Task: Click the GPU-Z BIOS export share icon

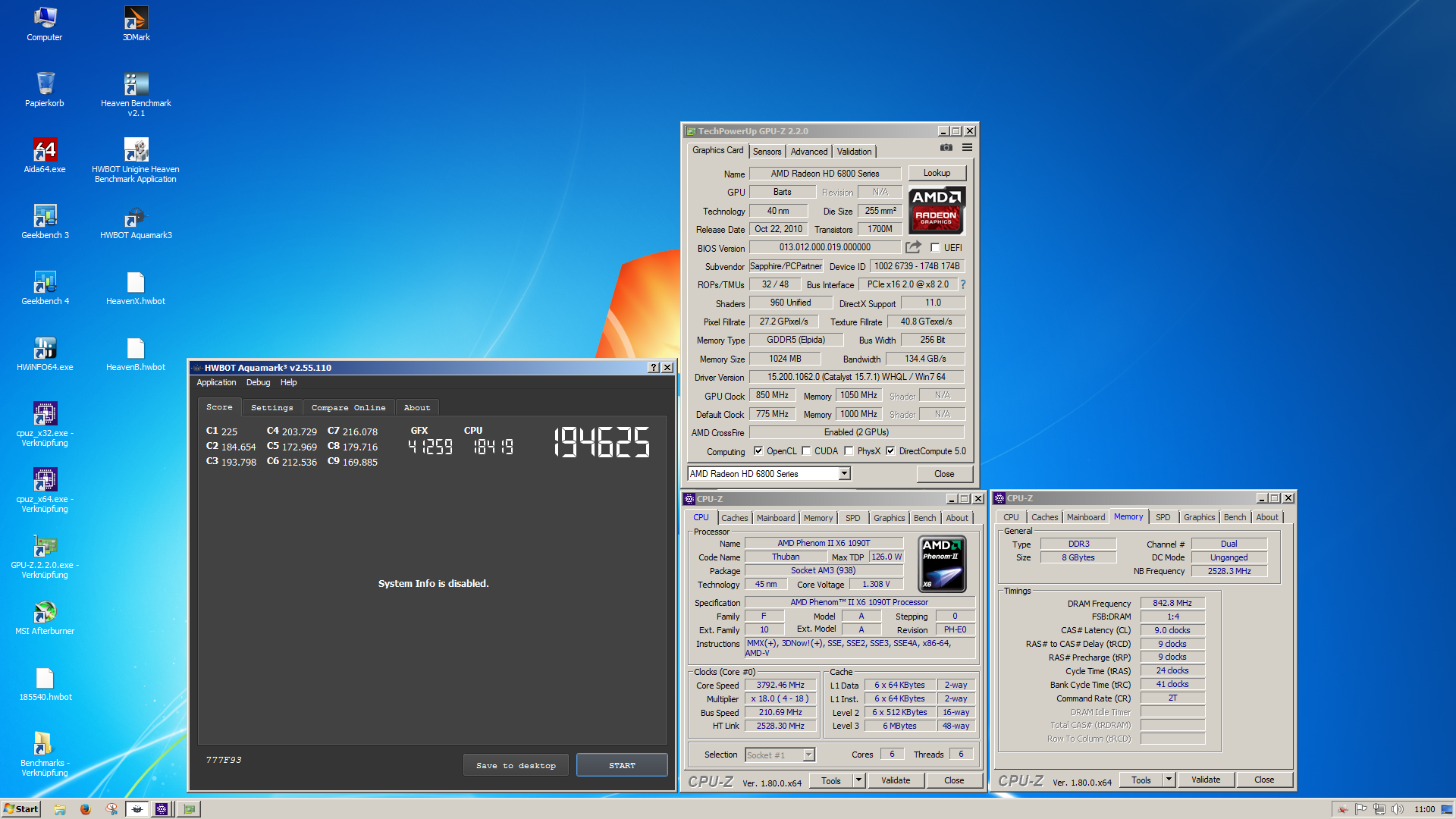Action: [x=913, y=247]
